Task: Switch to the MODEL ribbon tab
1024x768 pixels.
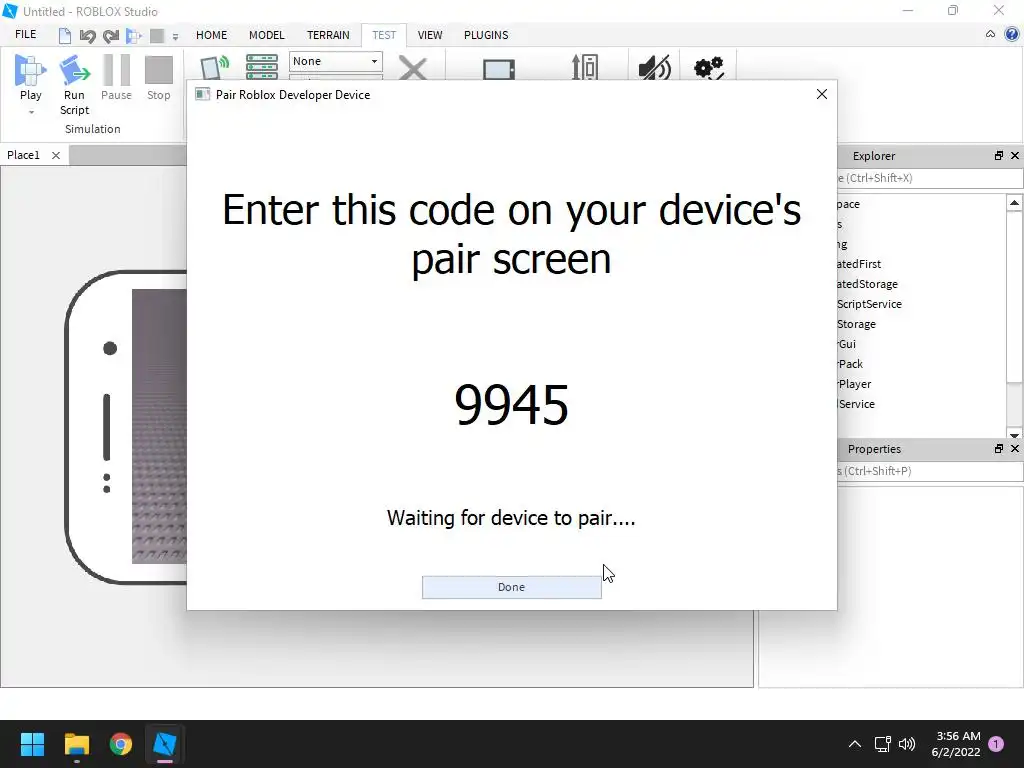Action: [266, 35]
